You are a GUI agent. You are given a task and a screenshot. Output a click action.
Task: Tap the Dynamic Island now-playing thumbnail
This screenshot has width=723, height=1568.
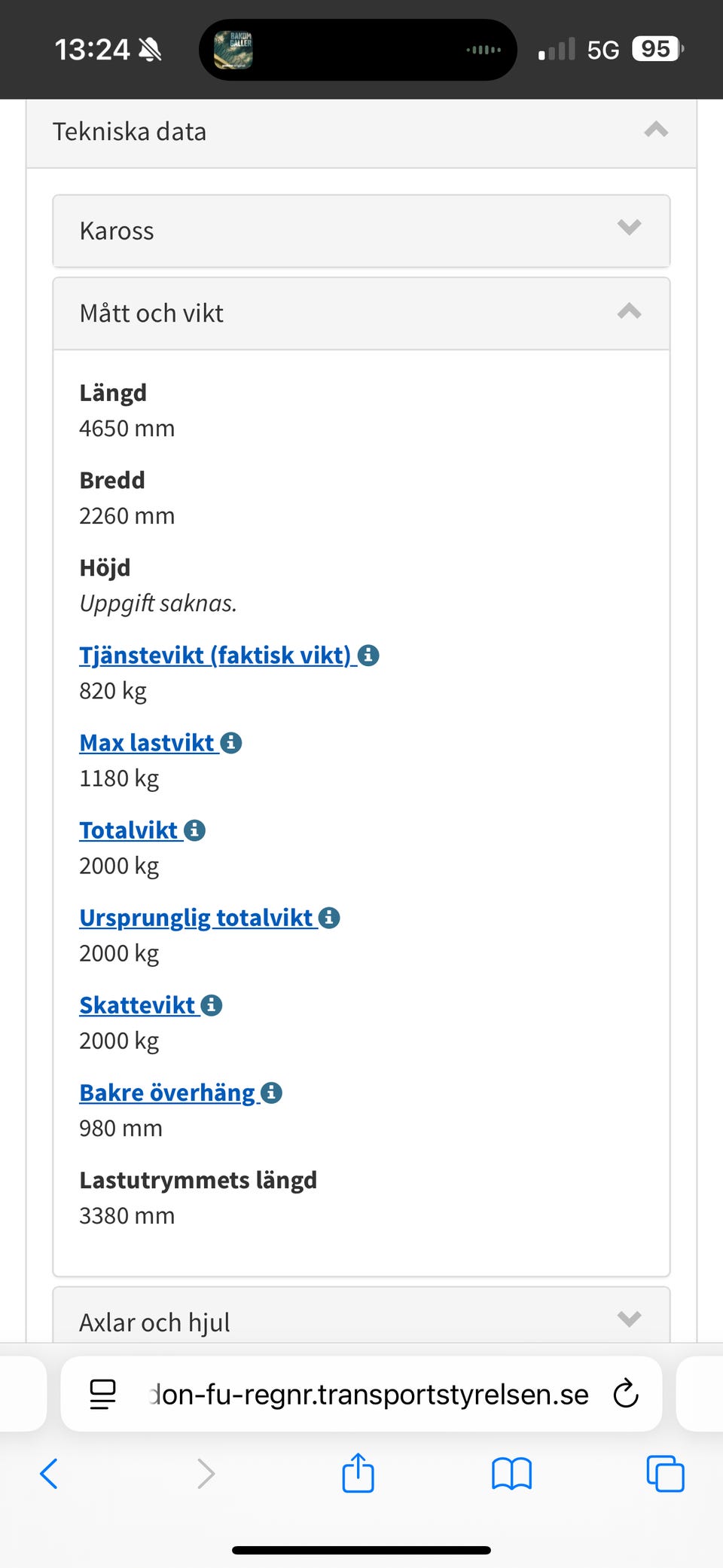click(x=233, y=50)
